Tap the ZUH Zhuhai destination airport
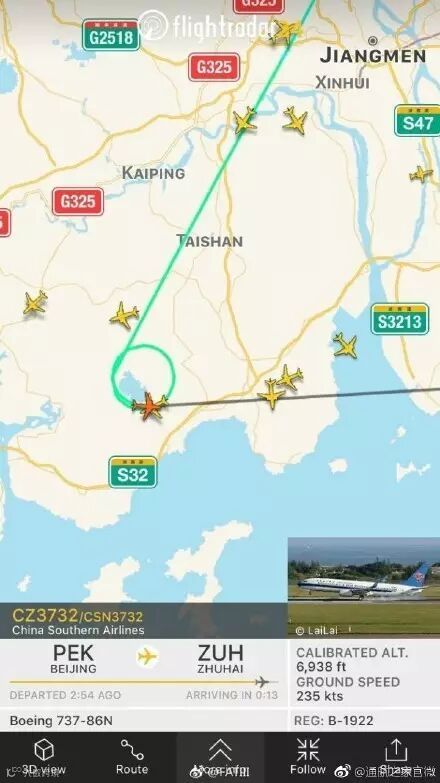This screenshot has height=783, width=440. tap(220, 659)
